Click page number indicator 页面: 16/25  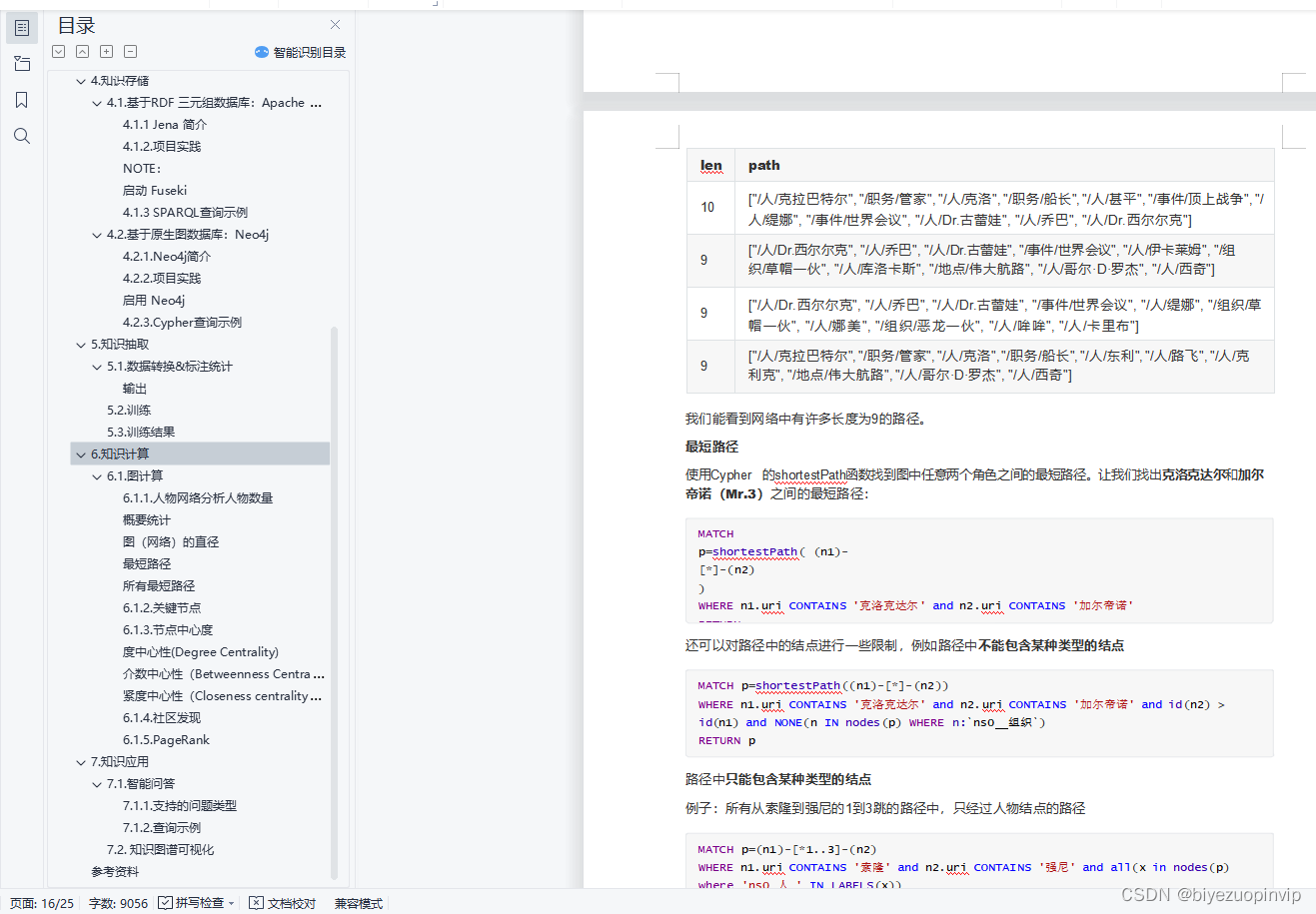[42, 903]
